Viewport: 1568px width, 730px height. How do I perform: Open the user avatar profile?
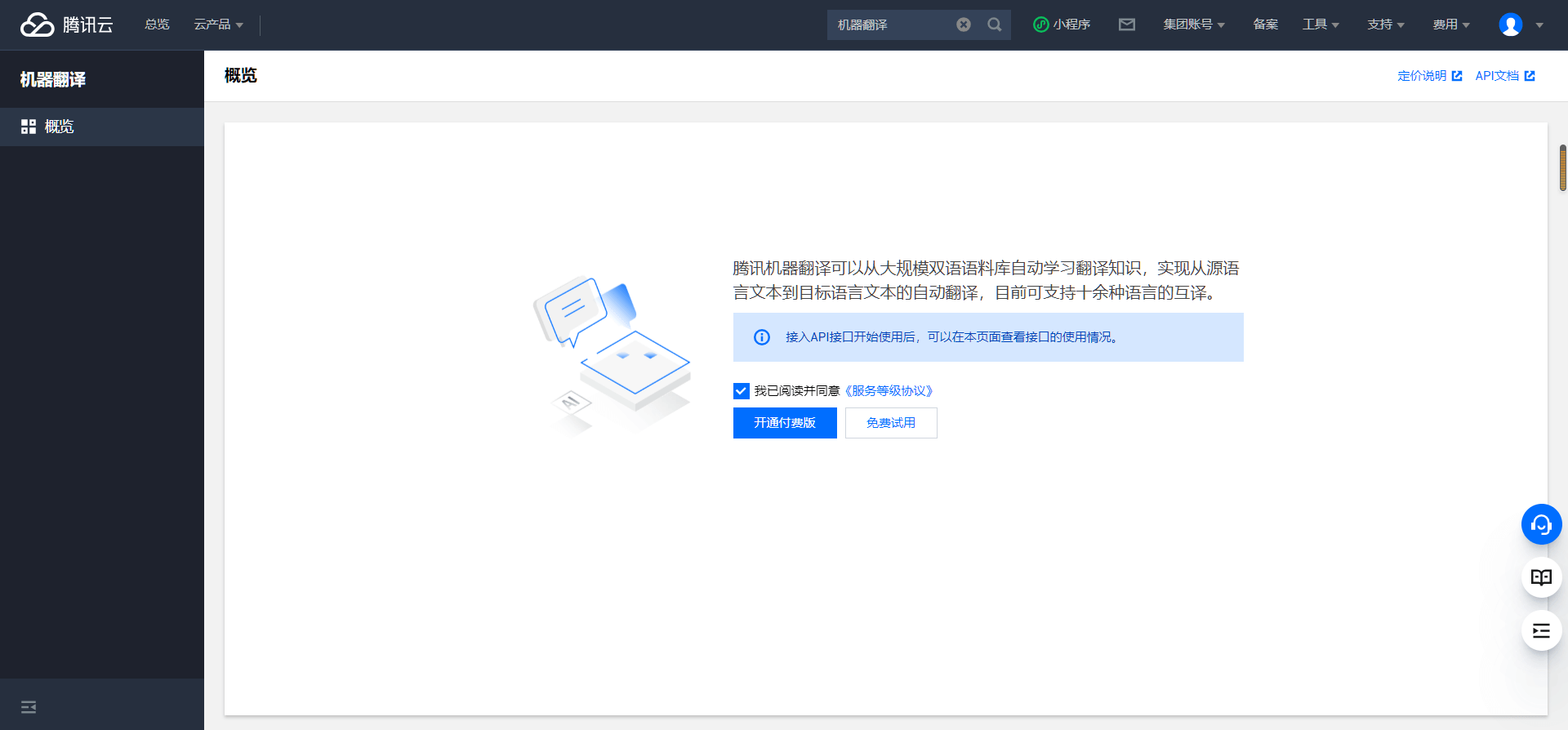point(1510,24)
